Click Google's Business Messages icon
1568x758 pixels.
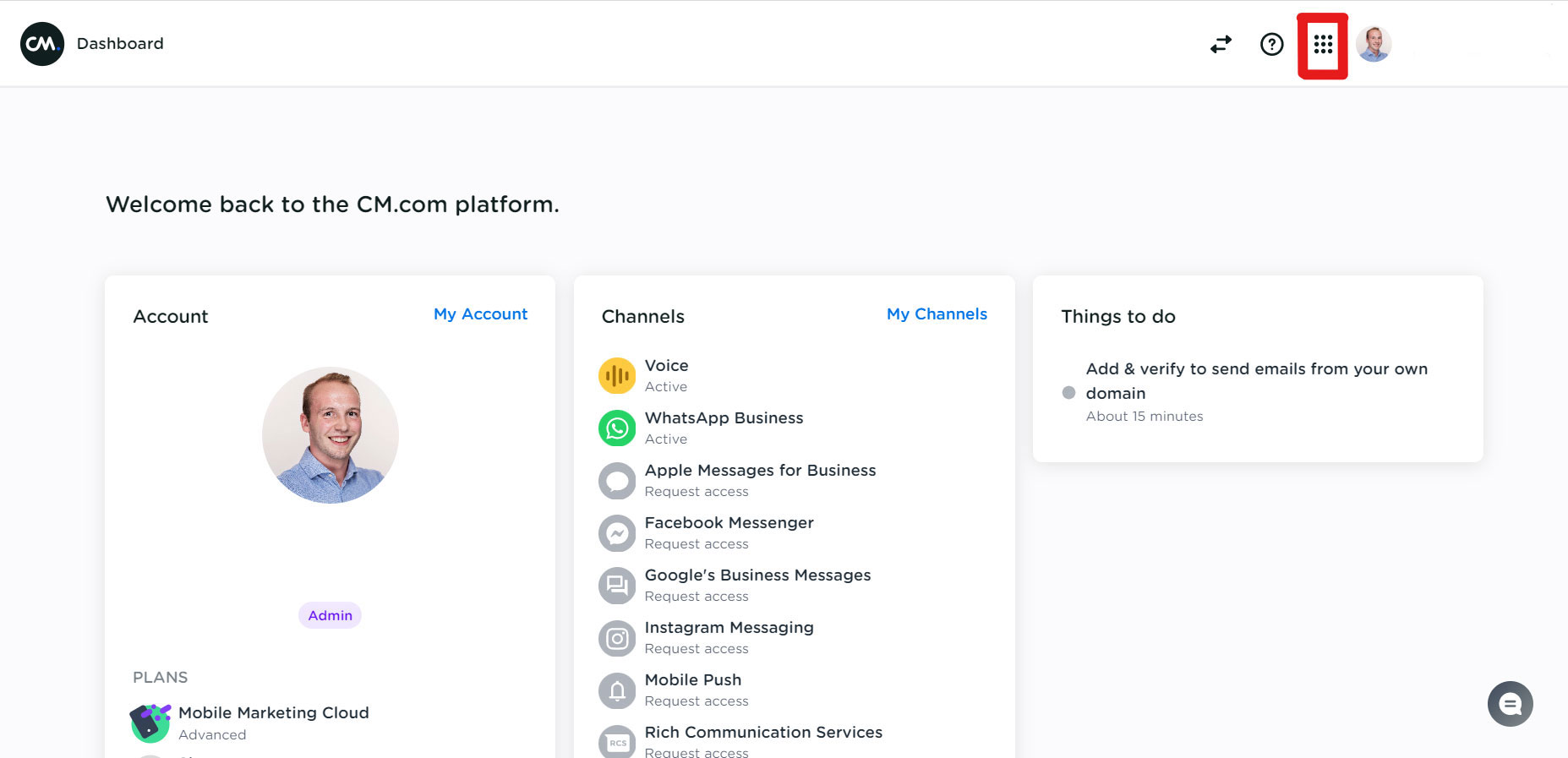pos(617,585)
